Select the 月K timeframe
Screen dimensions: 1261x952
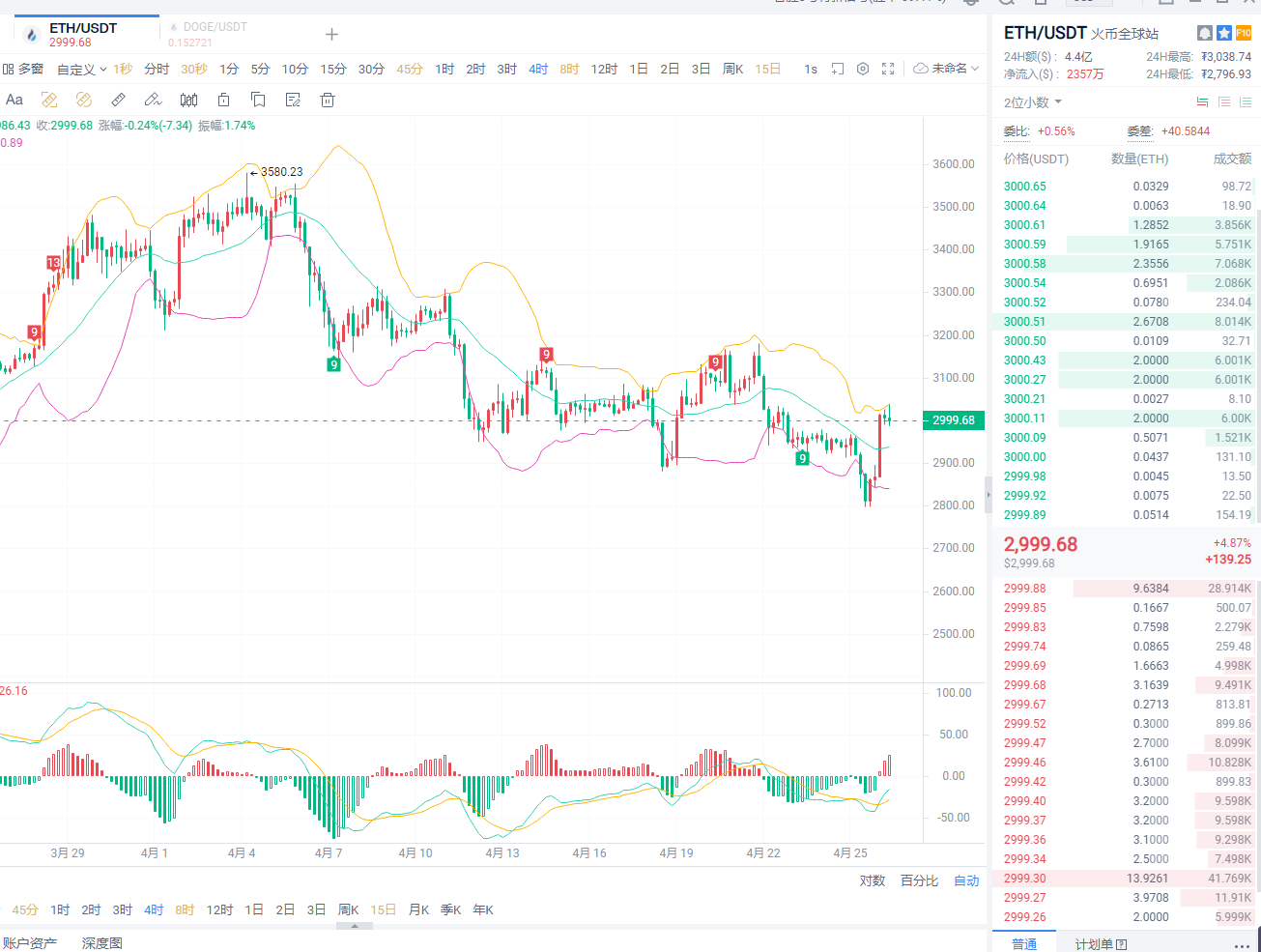418,909
